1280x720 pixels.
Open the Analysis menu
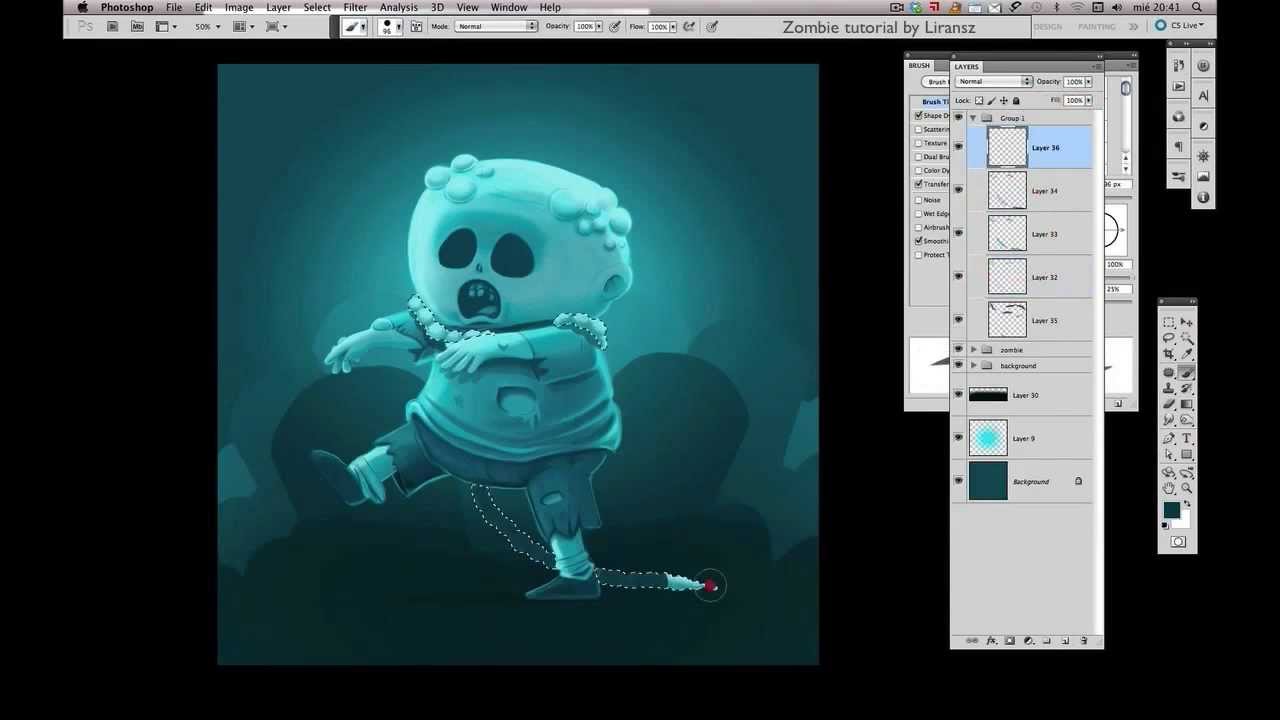coord(399,7)
